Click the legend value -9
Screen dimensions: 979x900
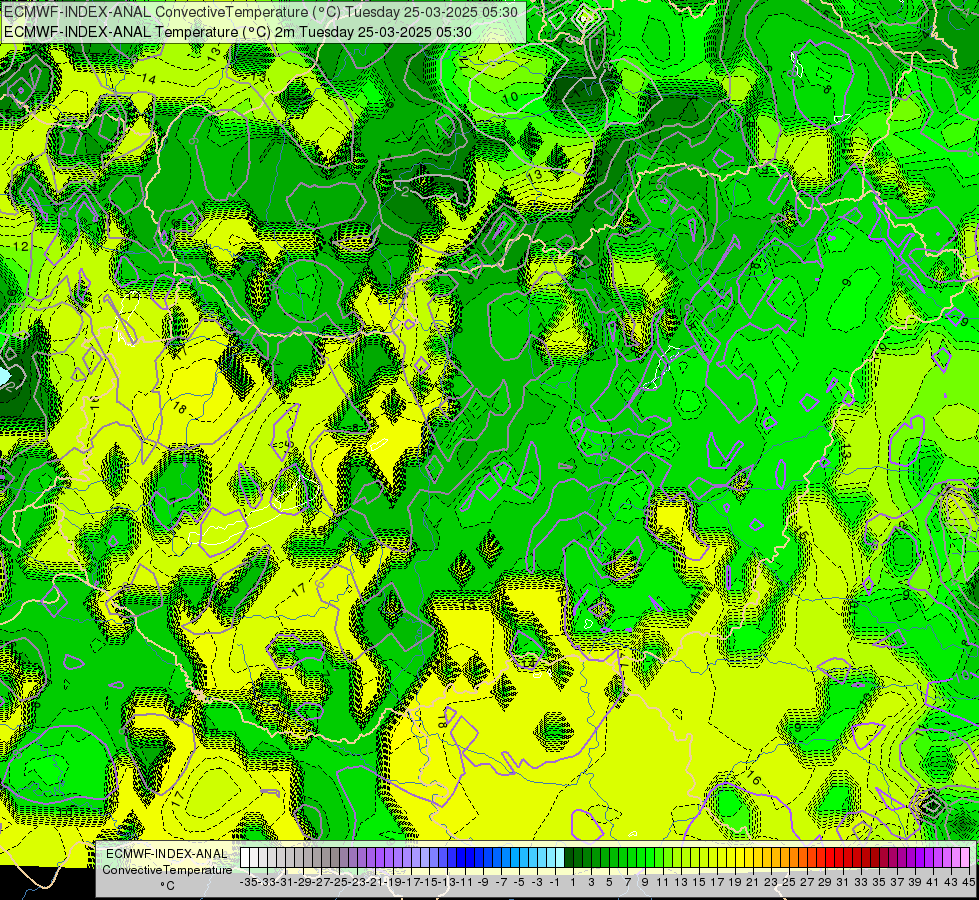click(483, 882)
